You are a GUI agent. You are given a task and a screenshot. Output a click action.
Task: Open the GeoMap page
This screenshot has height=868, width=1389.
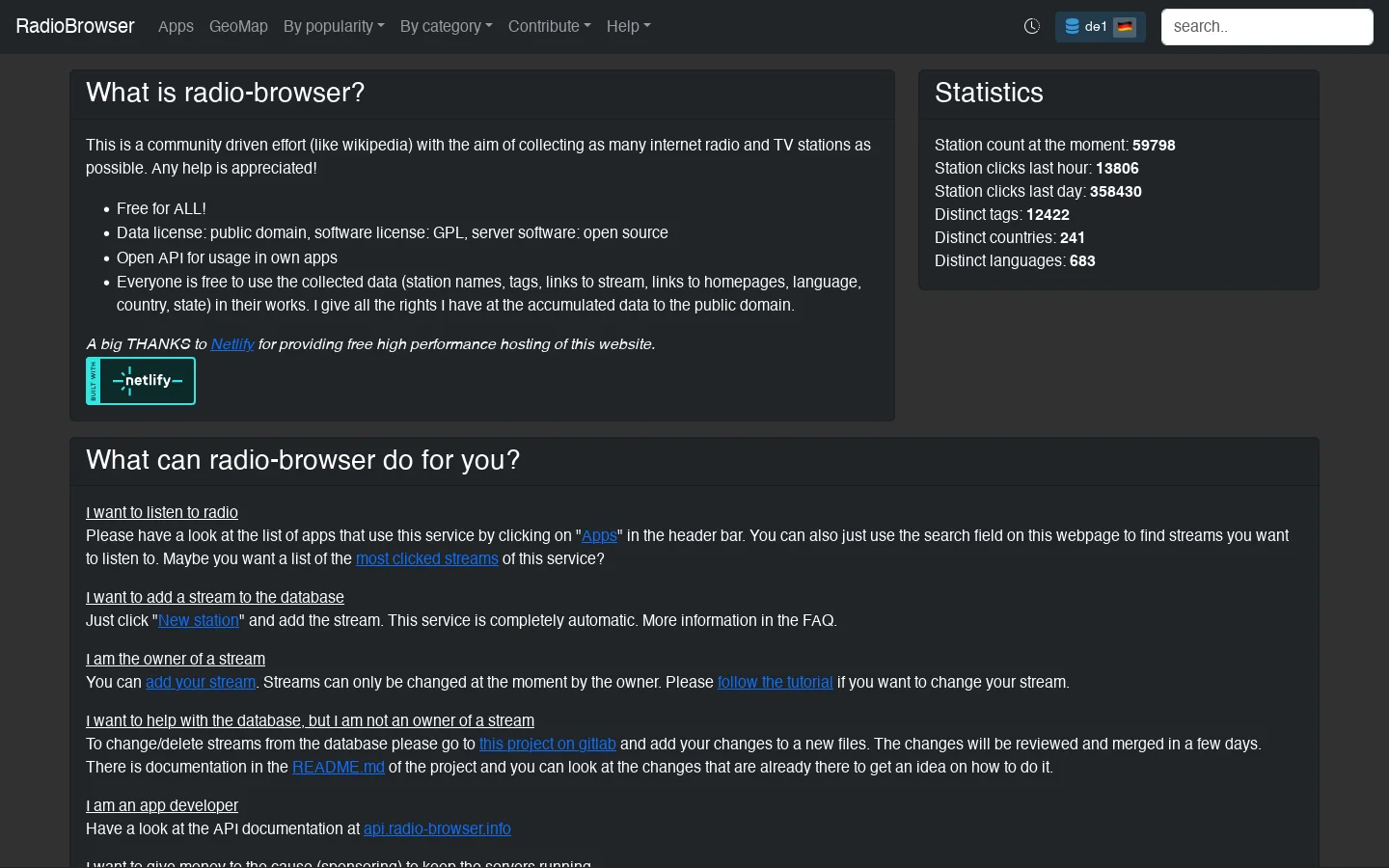(238, 27)
